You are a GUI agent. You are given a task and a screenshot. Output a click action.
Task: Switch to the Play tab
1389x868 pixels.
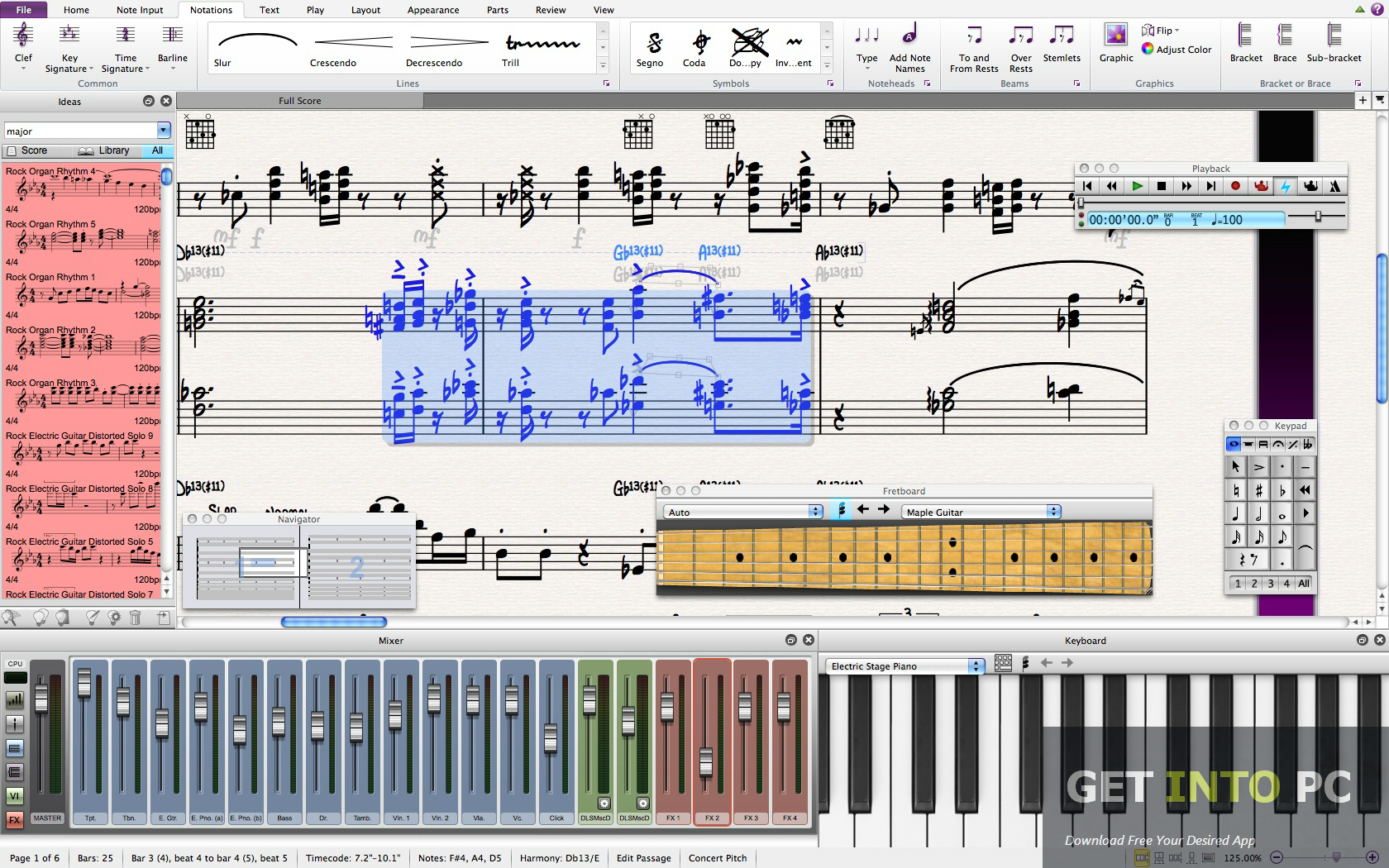point(315,10)
